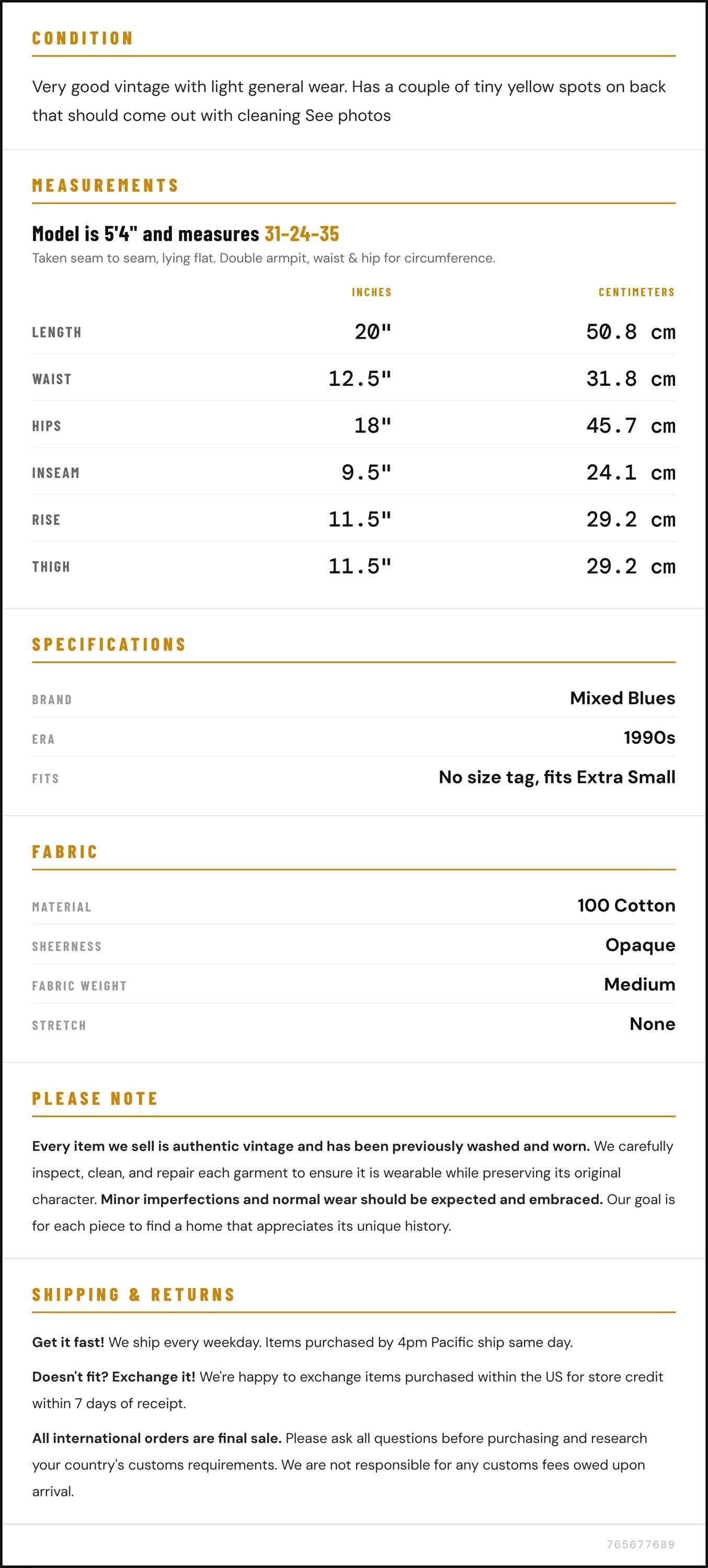Click the FABRIC section heading
This screenshot has width=708, height=1568.
click(65, 851)
